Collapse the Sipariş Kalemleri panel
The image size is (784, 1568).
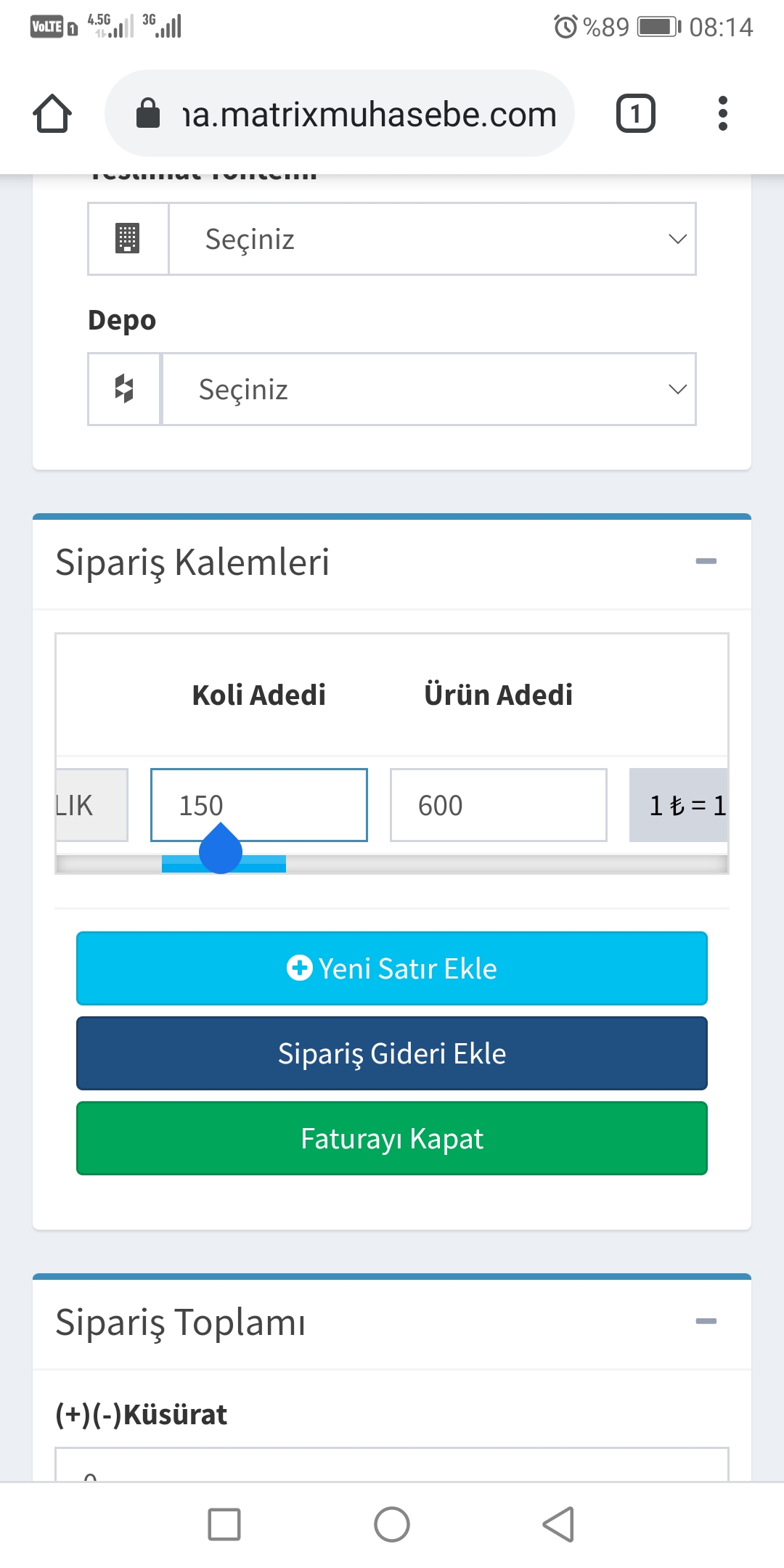[706, 561]
